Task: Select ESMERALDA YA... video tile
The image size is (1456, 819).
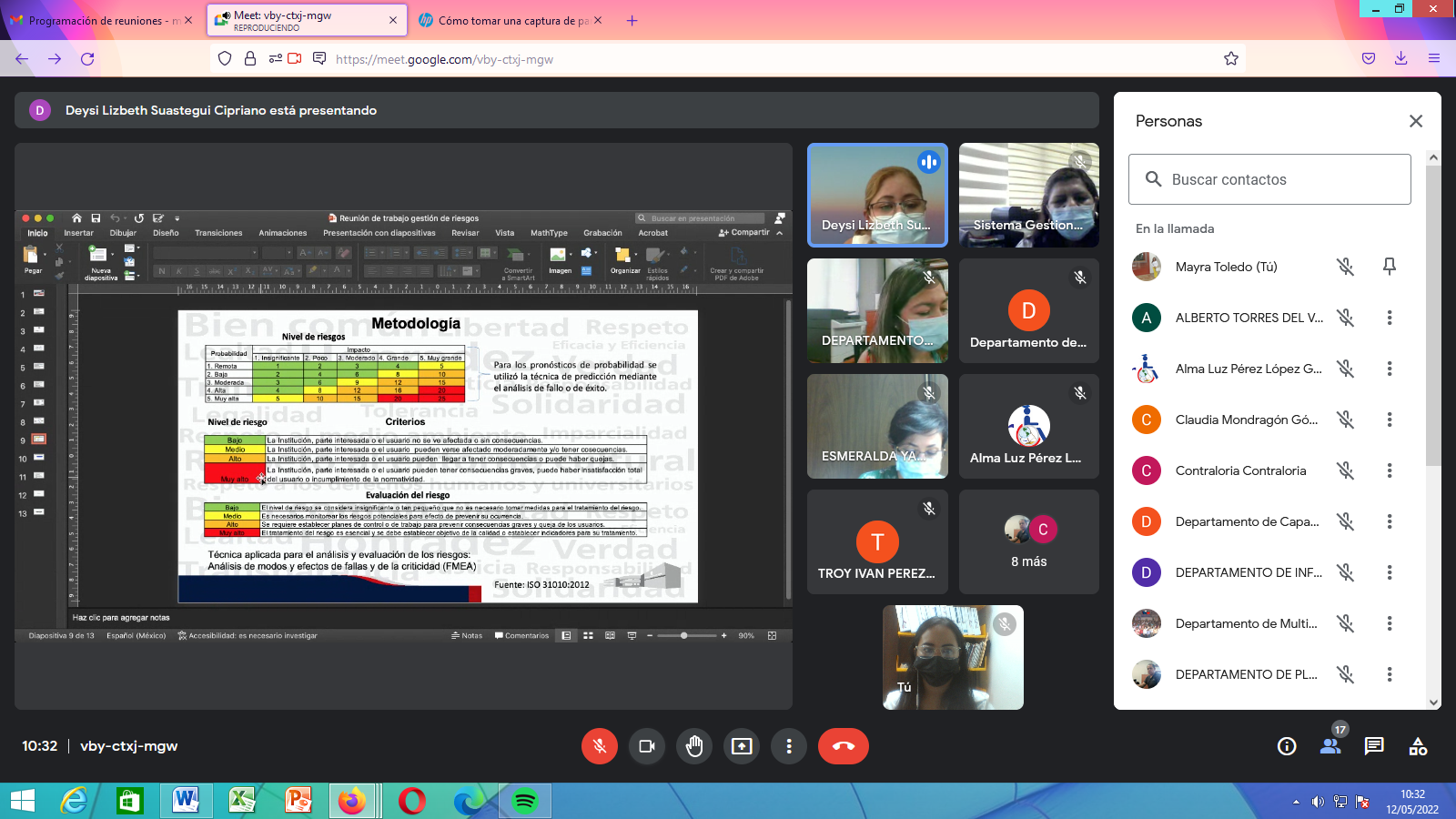Action: coord(877,426)
